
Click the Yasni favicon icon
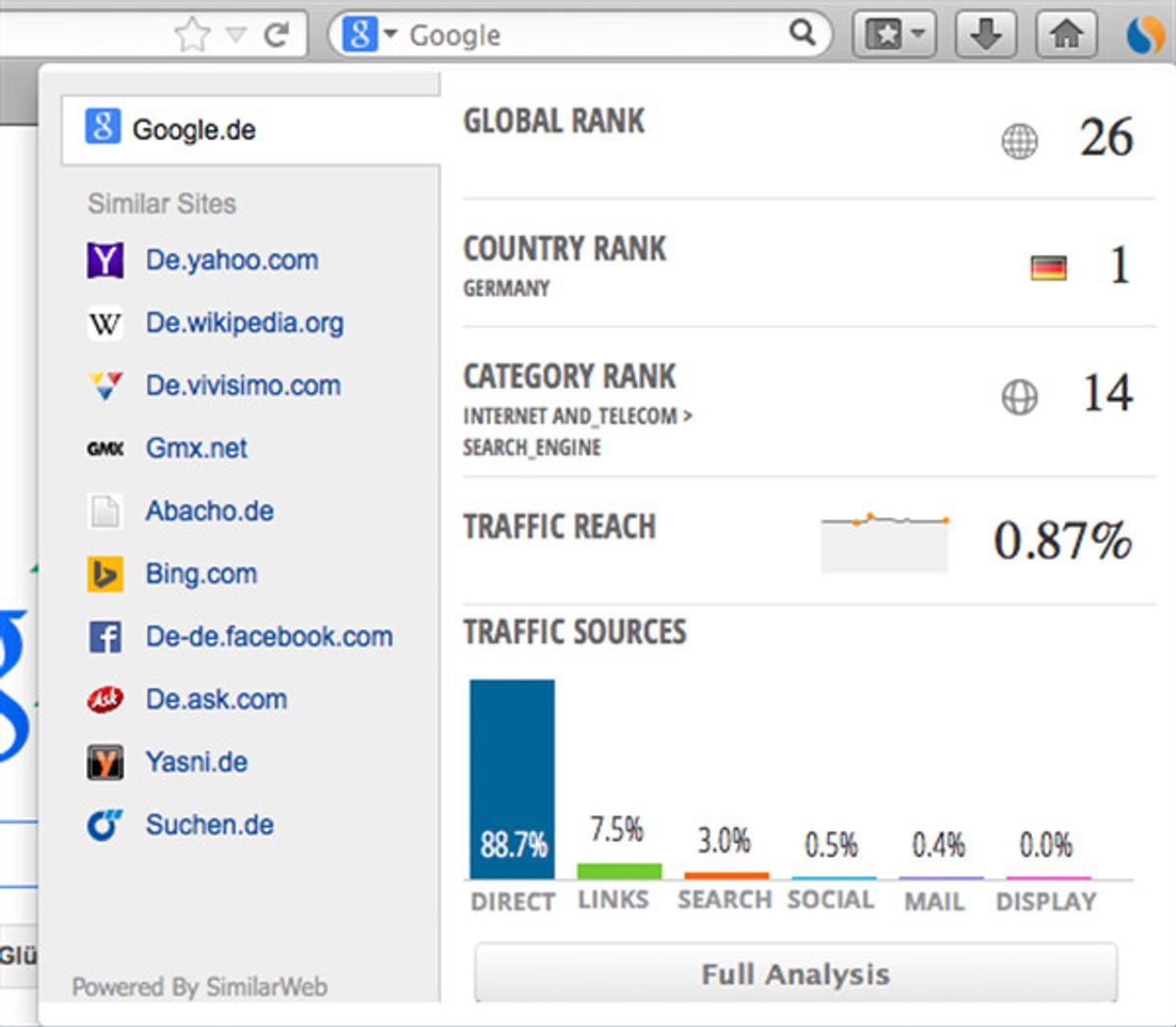[105, 762]
